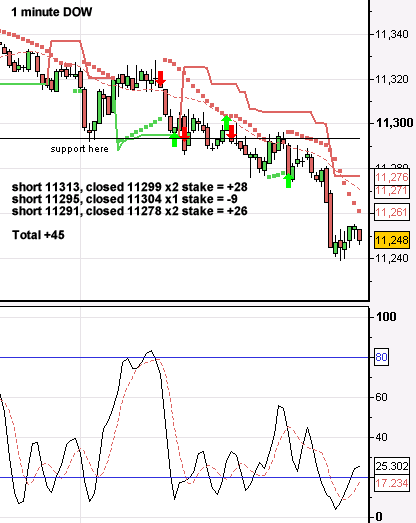The width and height of the screenshot is (416, 523).
Task: Select the 11,340 price axis label
Action: click(392, 34)
